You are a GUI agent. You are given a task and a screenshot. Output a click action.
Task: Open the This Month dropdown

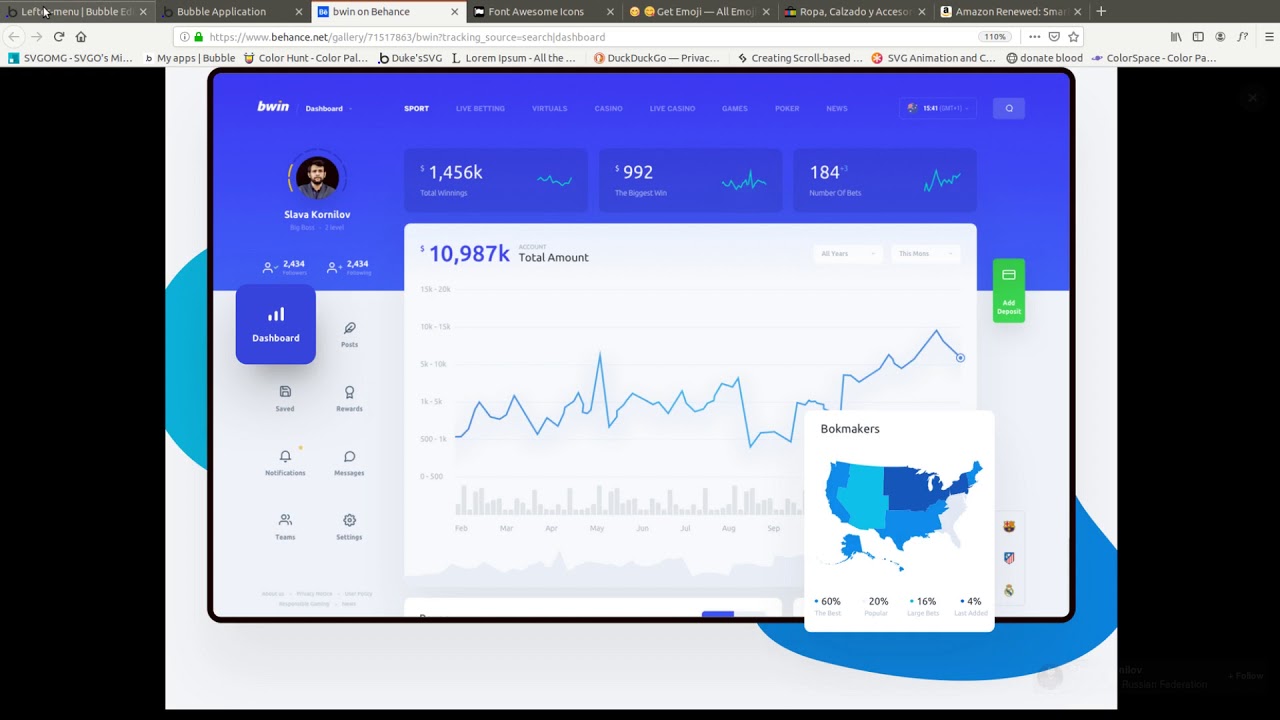[x=926, y=254]
